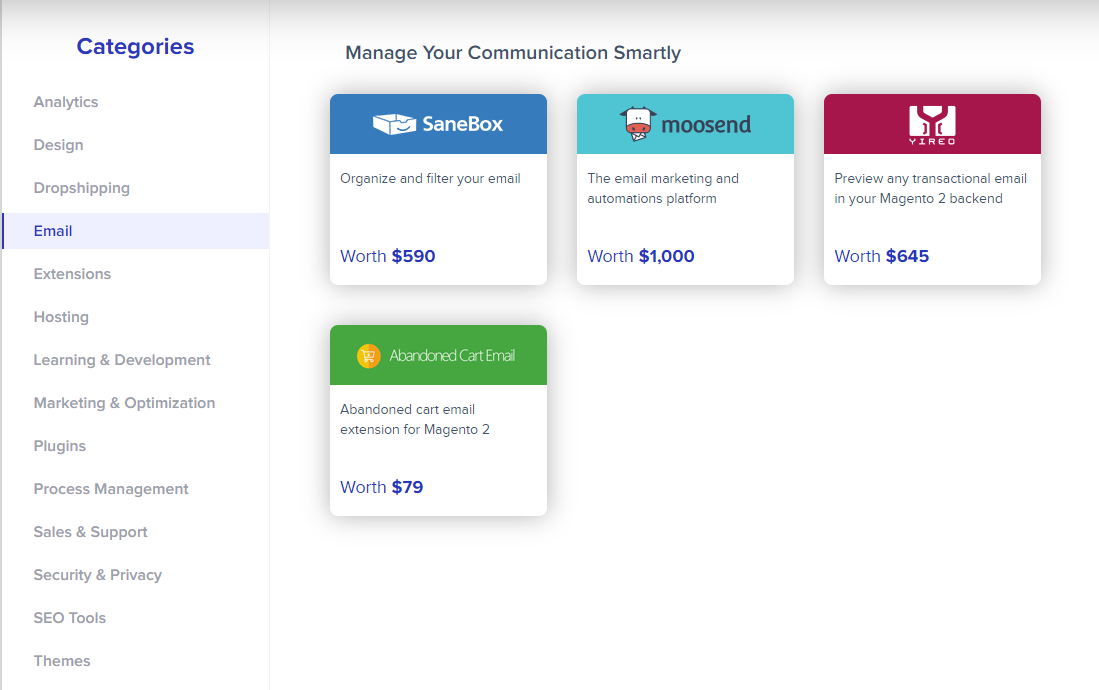Click Moosend 'Worth $1,000' value
This screenshot has height=690, width=1099.
pyautogui.click(x=641, y=256)
